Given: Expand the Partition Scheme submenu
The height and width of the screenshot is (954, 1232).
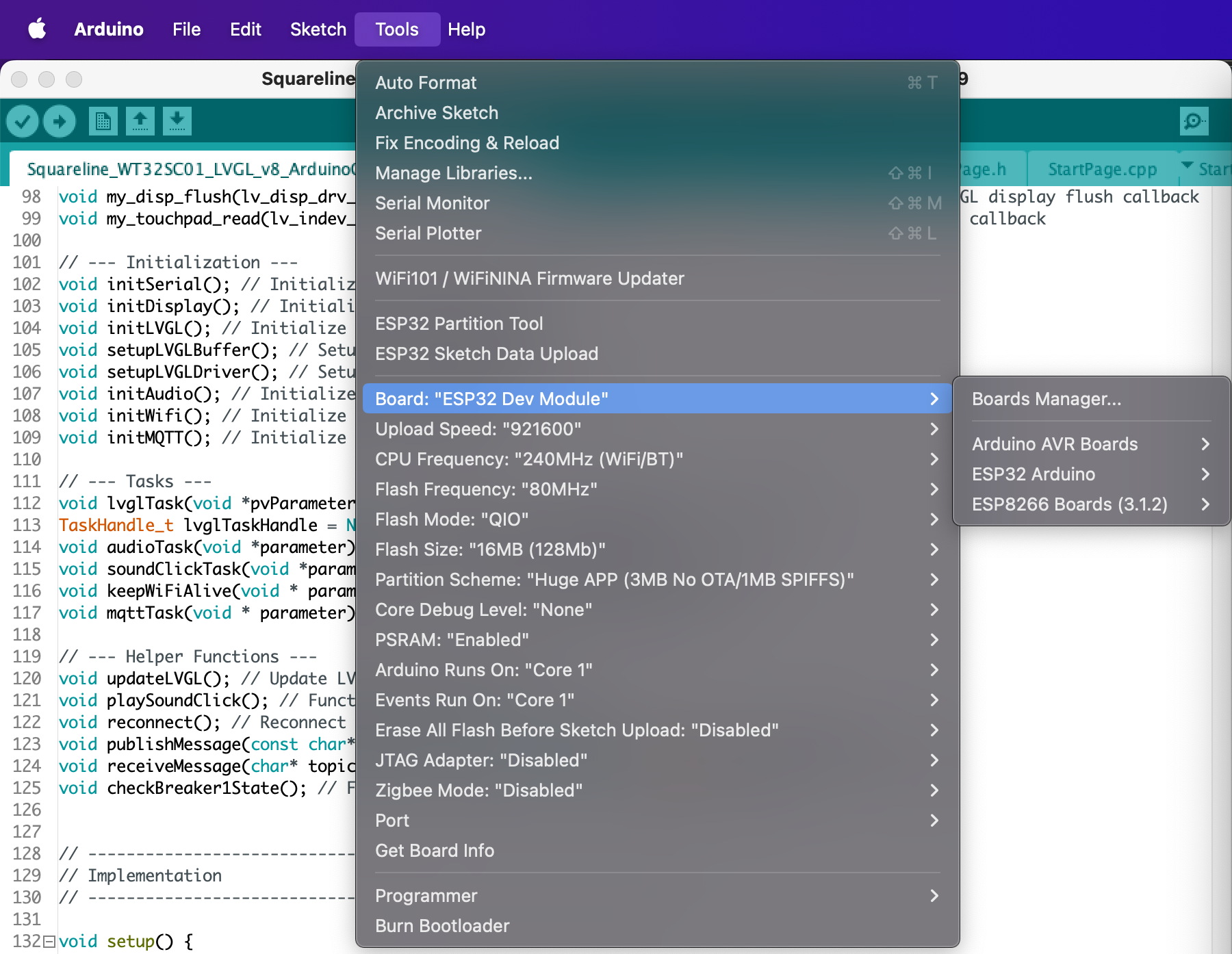Looking at the screenshot, I should pyautogui.click(x=657, y=580).
